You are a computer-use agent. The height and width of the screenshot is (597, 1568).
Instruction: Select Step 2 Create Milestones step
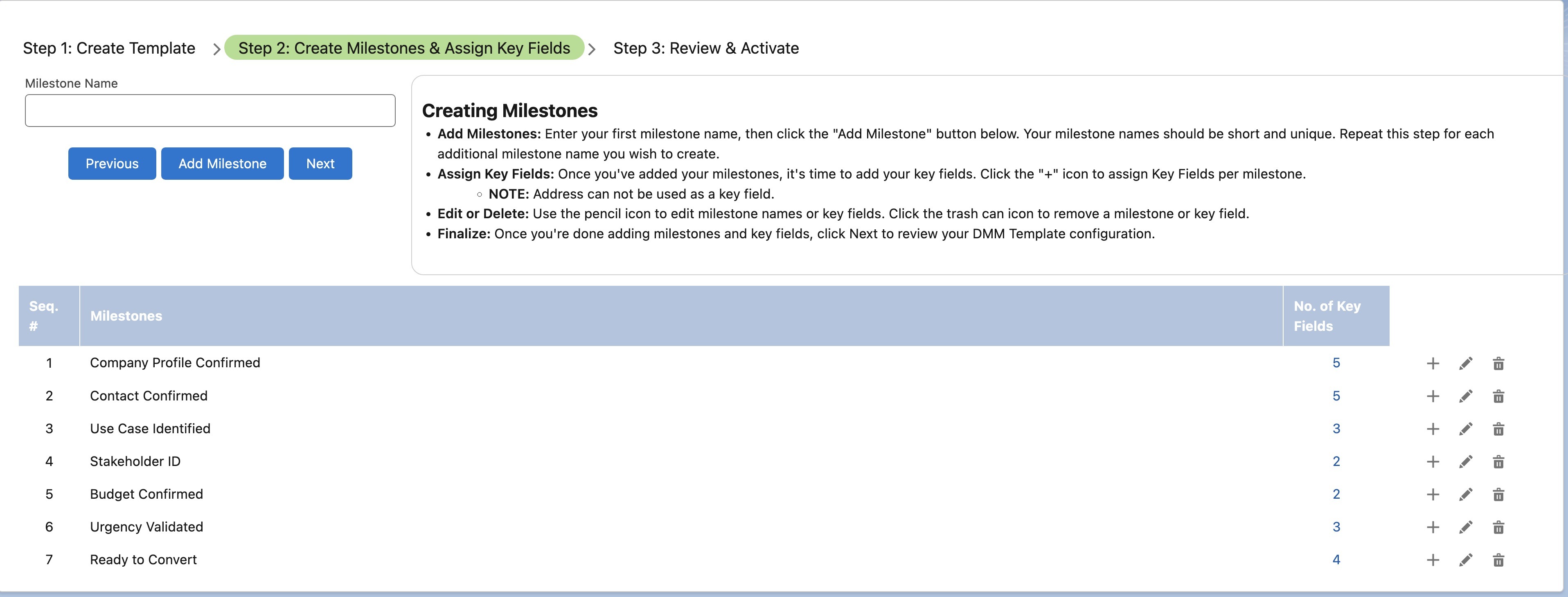[x=404, y=48]
